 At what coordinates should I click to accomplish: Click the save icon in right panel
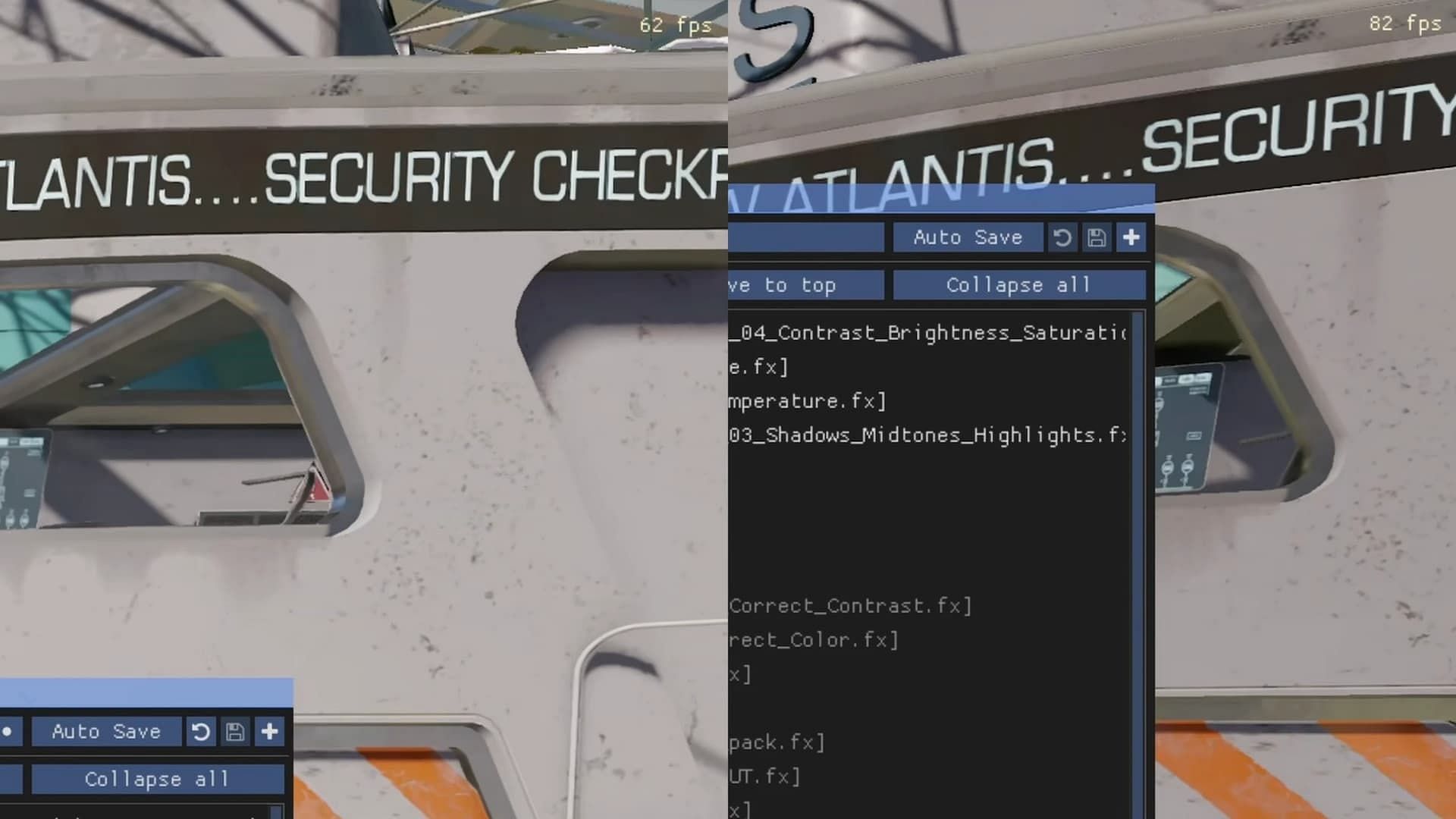tap(1096, 237)
